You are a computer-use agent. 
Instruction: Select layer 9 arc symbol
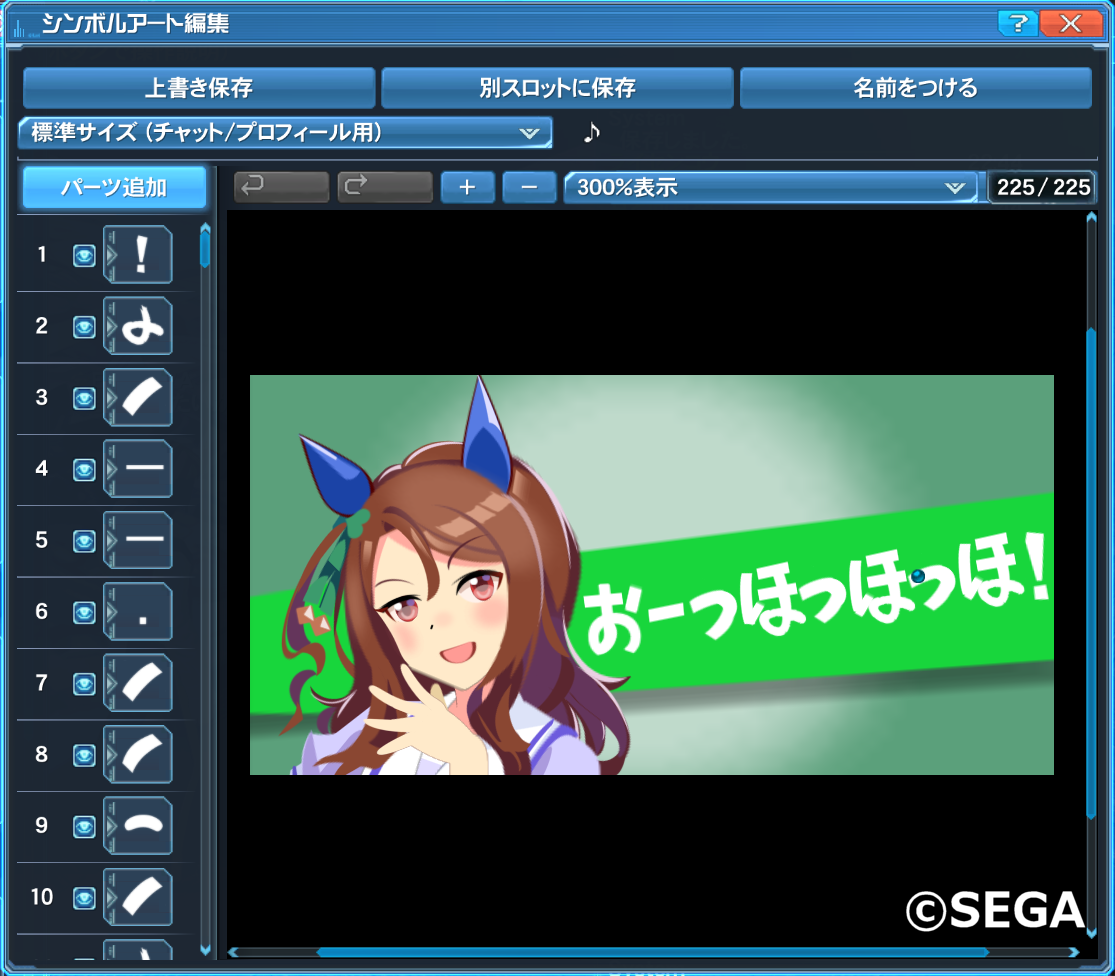(138, 825)
